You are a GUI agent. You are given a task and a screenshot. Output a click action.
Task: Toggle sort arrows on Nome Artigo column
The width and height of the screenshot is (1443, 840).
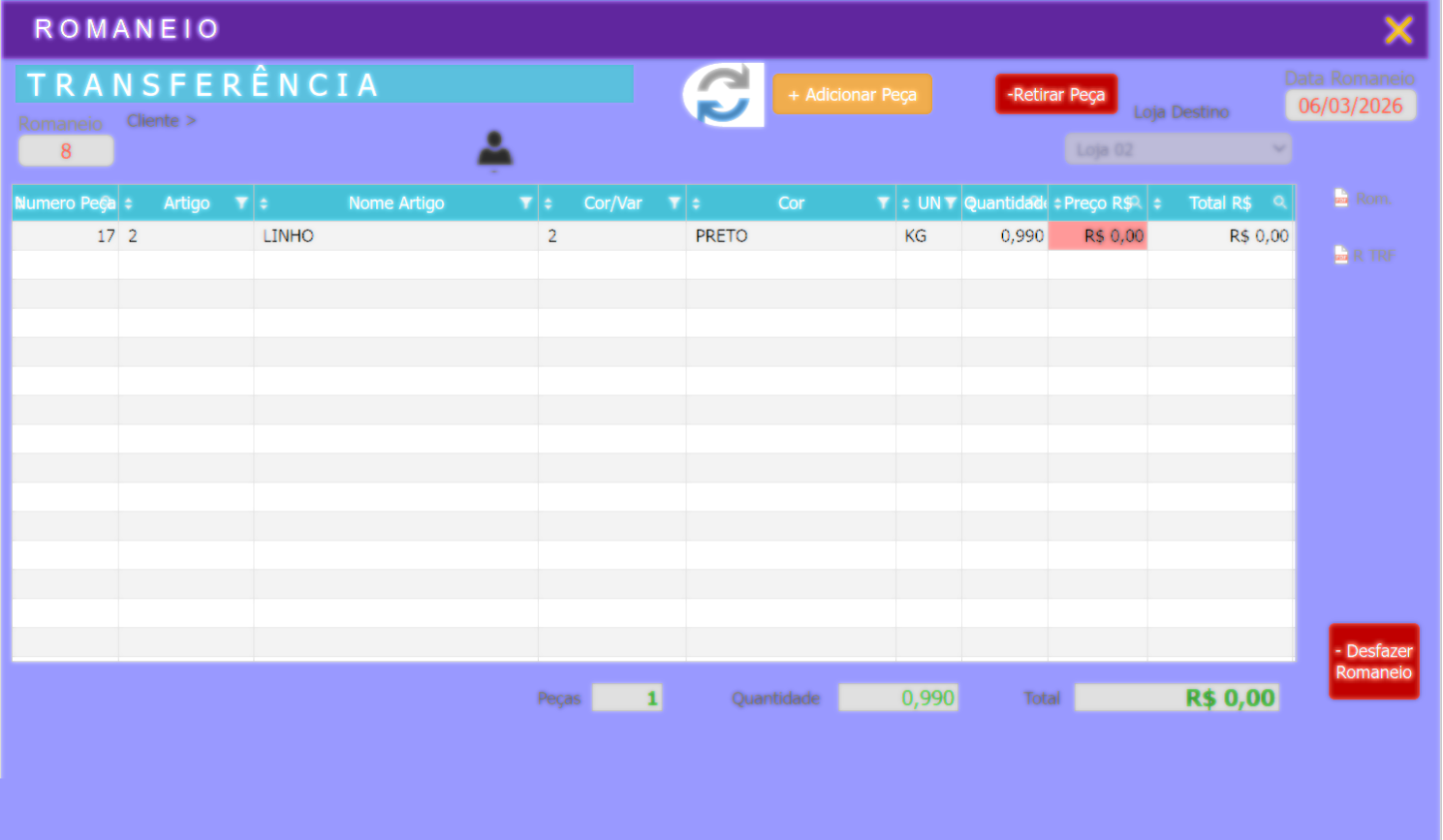264,203
